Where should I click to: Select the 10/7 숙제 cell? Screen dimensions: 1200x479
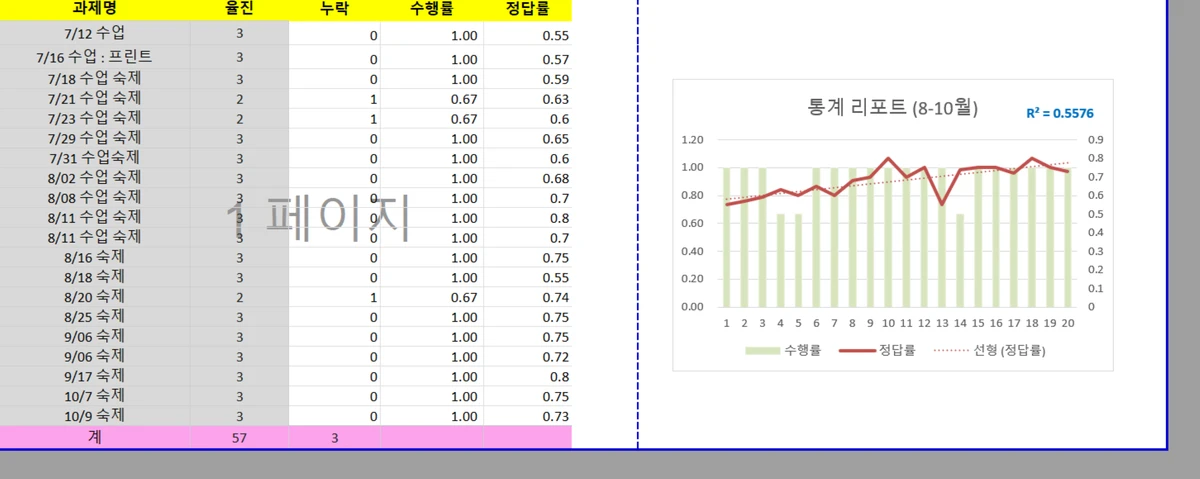pos(94,396)
